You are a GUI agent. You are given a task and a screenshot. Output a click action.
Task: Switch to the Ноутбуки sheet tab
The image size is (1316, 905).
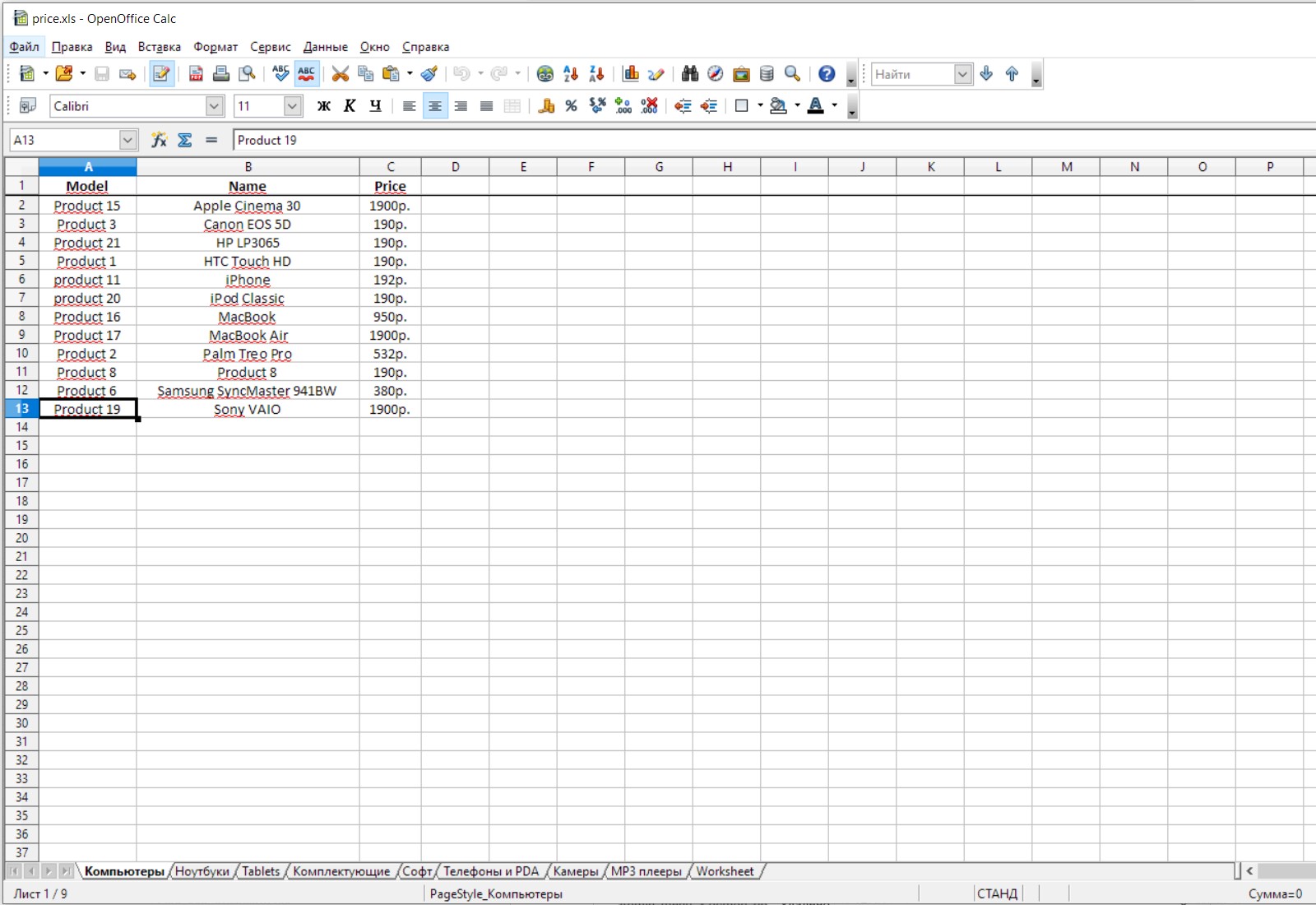tap(202, 871)
